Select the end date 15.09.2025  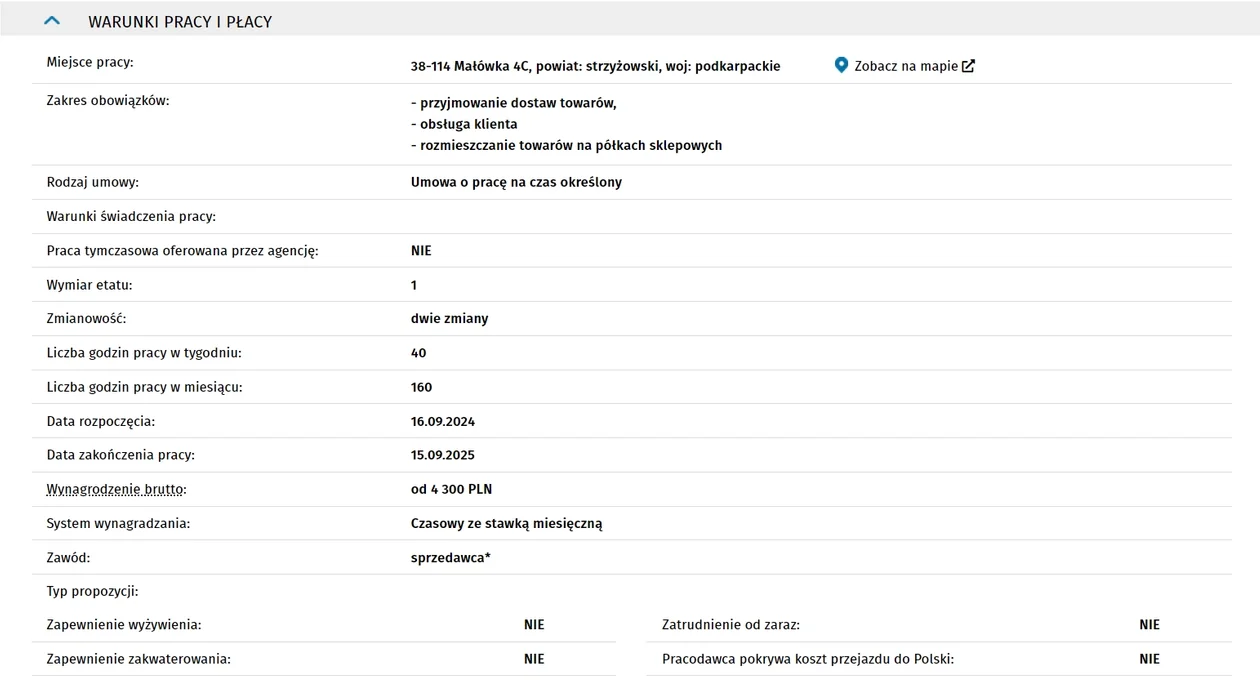[442, 455]
